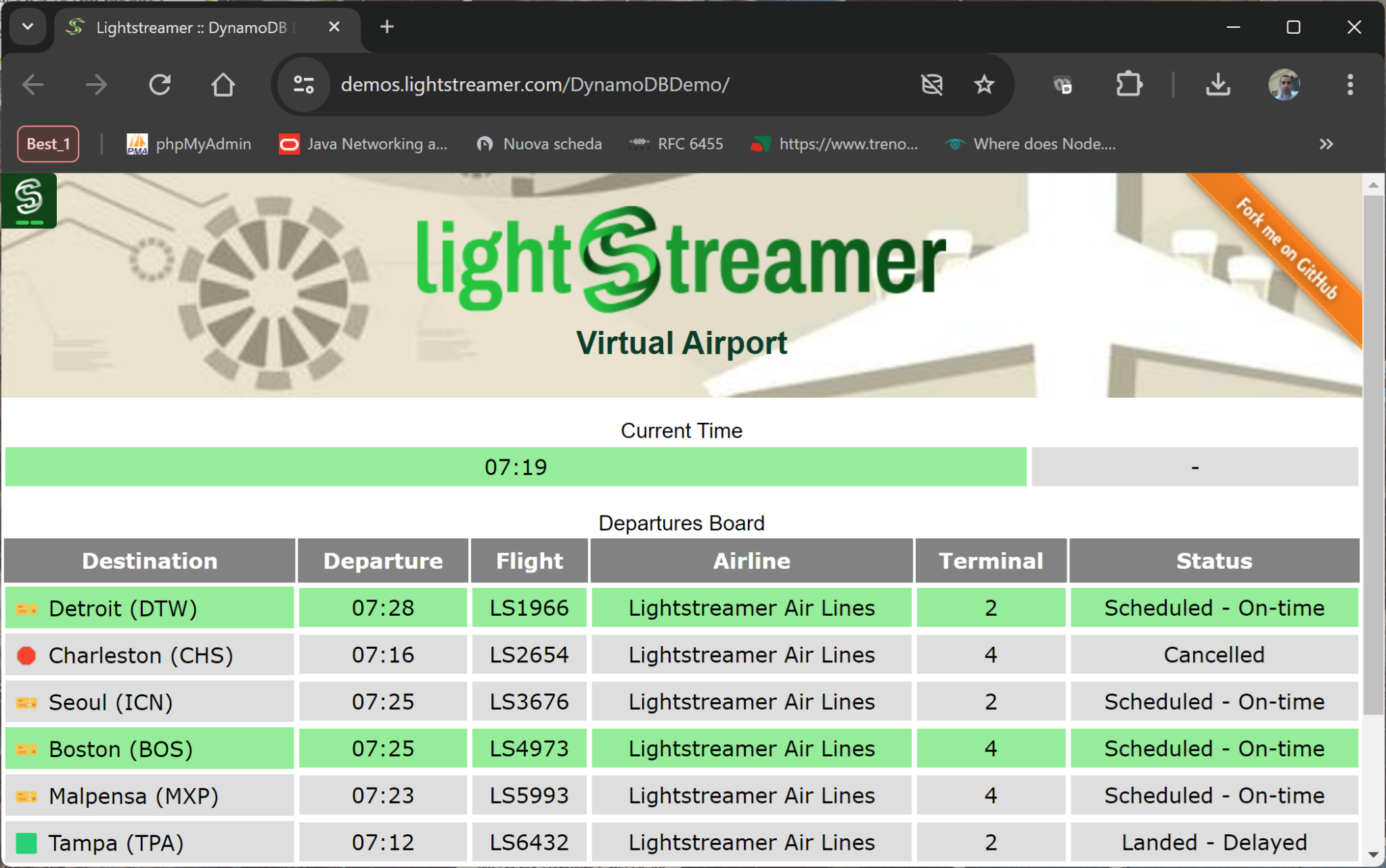This screenshot has height=868, width=1386.
Task: Click the Tampa (TPA) destination text
Action: coord(116,843)
